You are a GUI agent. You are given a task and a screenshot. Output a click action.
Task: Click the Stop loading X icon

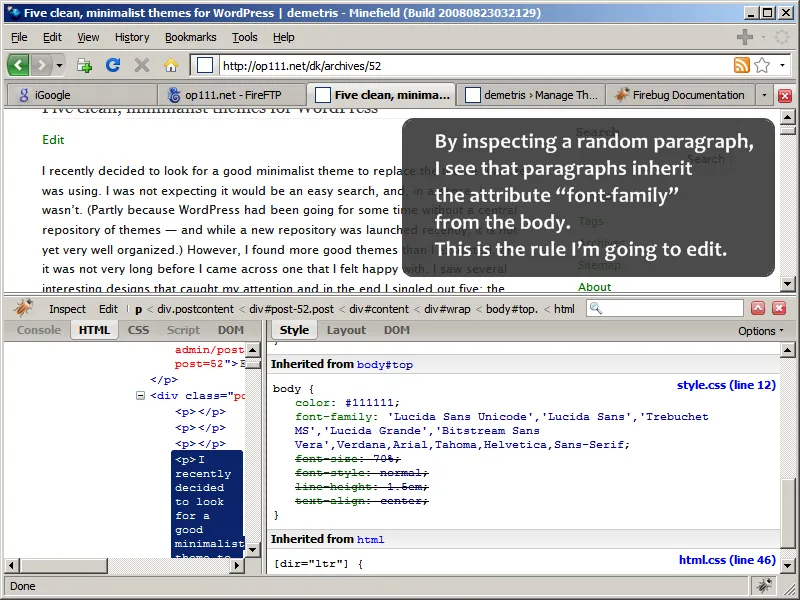pyautogui.click(x=142, y=65)
